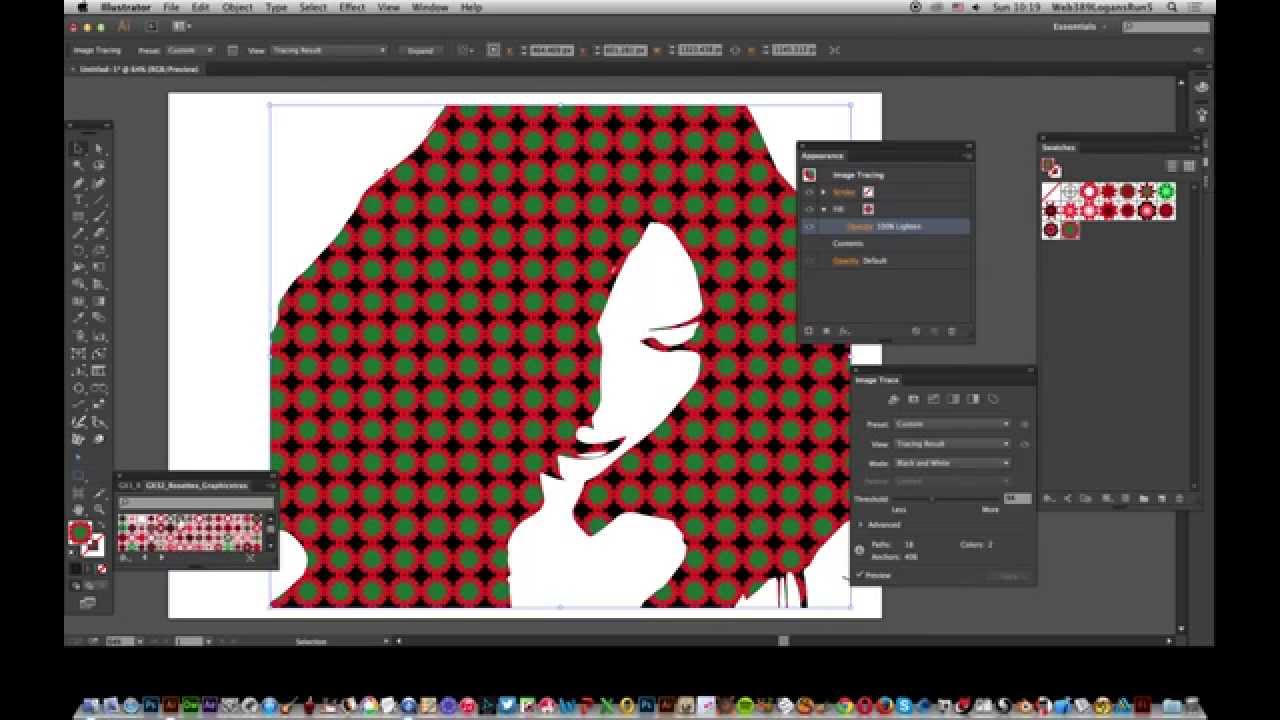Open the Mode dropdown in Image Trace
Screen dimensions: 1280x720
click(x=953, y=463)
